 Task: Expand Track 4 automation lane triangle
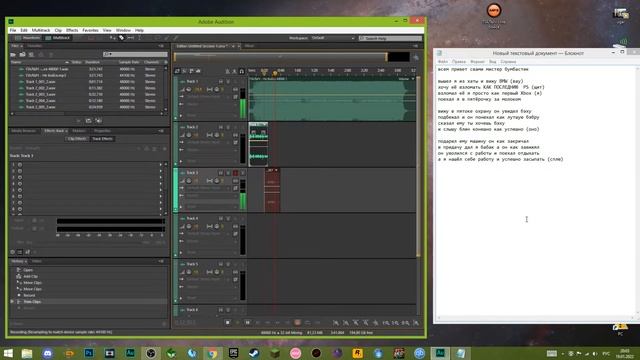181,253
